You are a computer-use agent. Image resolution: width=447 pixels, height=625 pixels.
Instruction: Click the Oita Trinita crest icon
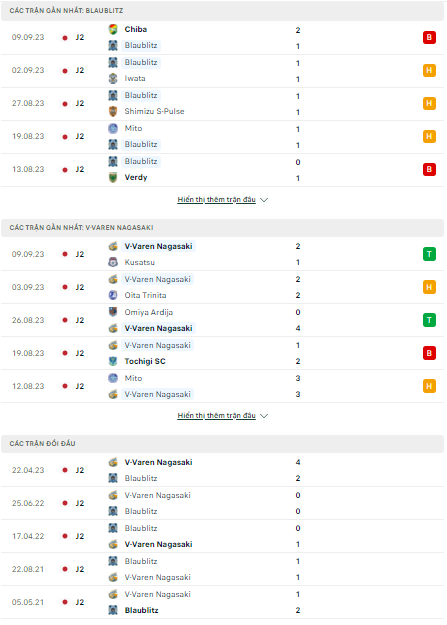[113, 295]
